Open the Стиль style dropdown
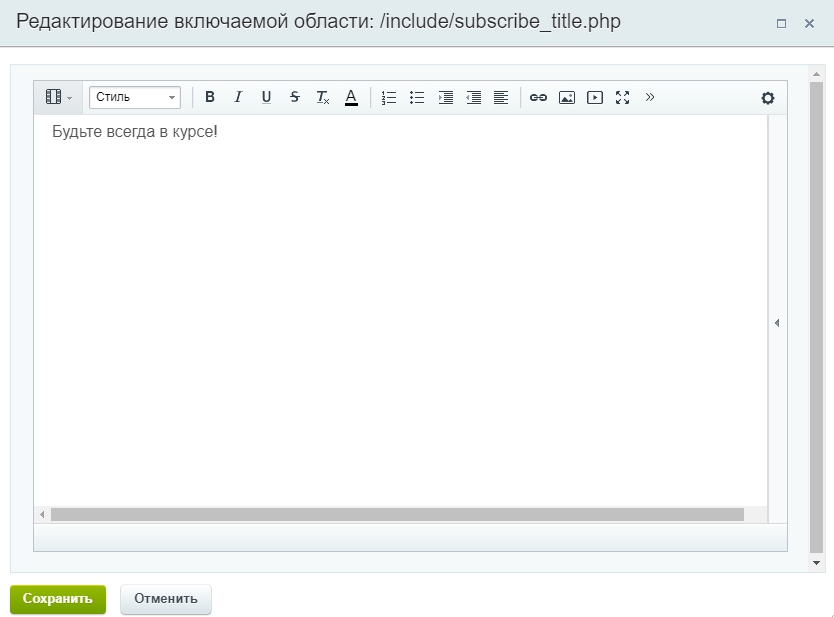The width and height of the screenshot is (834, 617). (135, 97)
